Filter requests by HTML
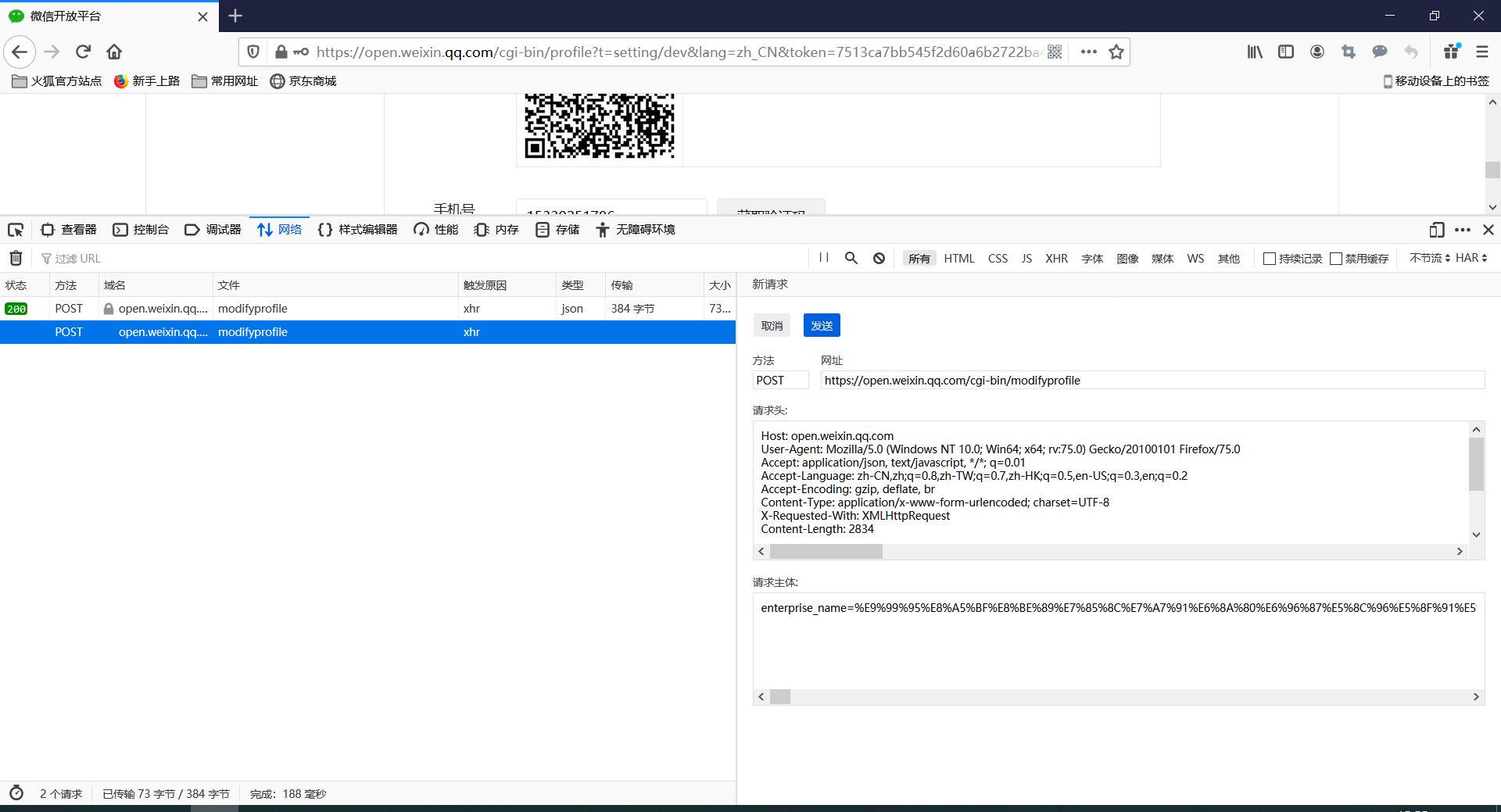Image resolution: width=1501 pixels, height=812 pixels. tap(959, 259)
